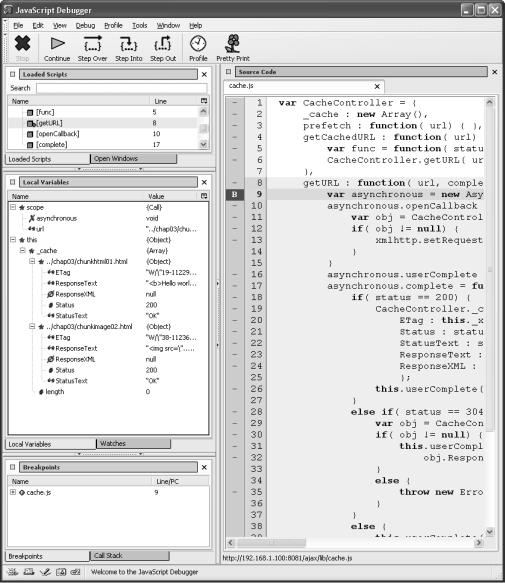This screenshot has height=583, width=505.
Task: Open the IRC chat status bar icon
Action: [x=75, y=572]
